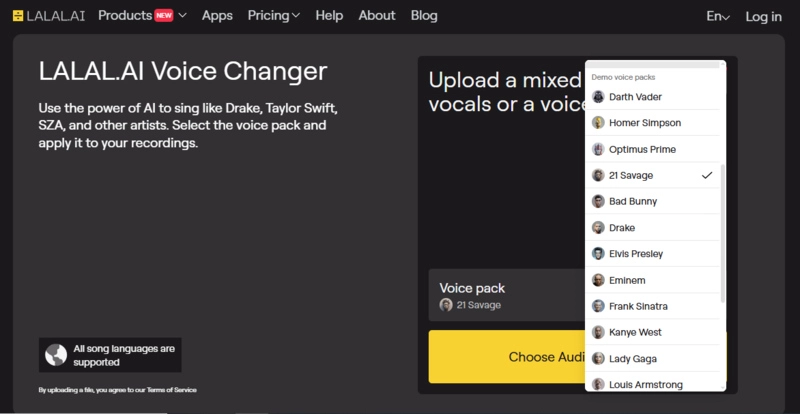Click Kanye West avatar icon

(598, 332)
